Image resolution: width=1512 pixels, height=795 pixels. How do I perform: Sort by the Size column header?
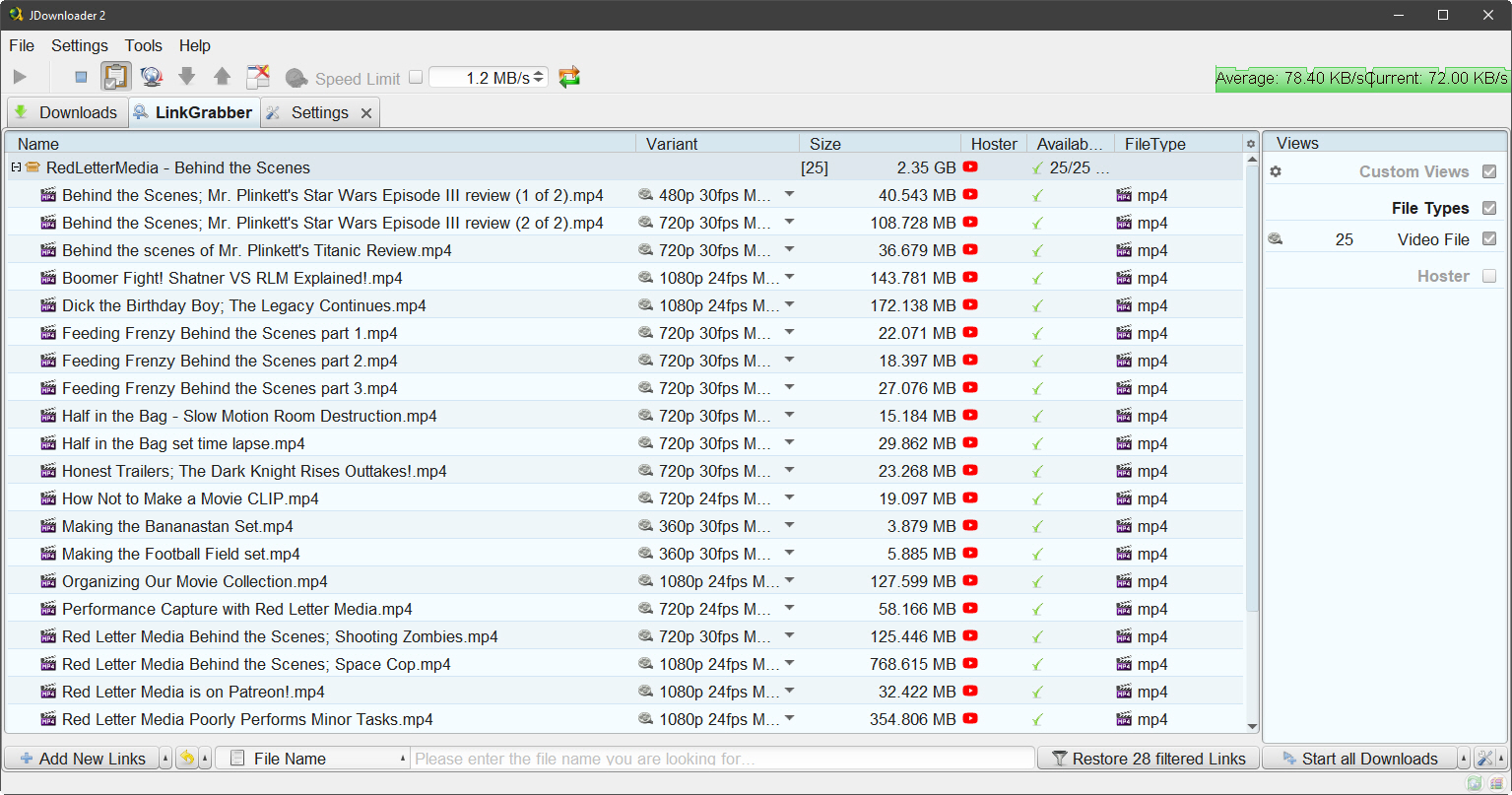(x=880, y=144)
